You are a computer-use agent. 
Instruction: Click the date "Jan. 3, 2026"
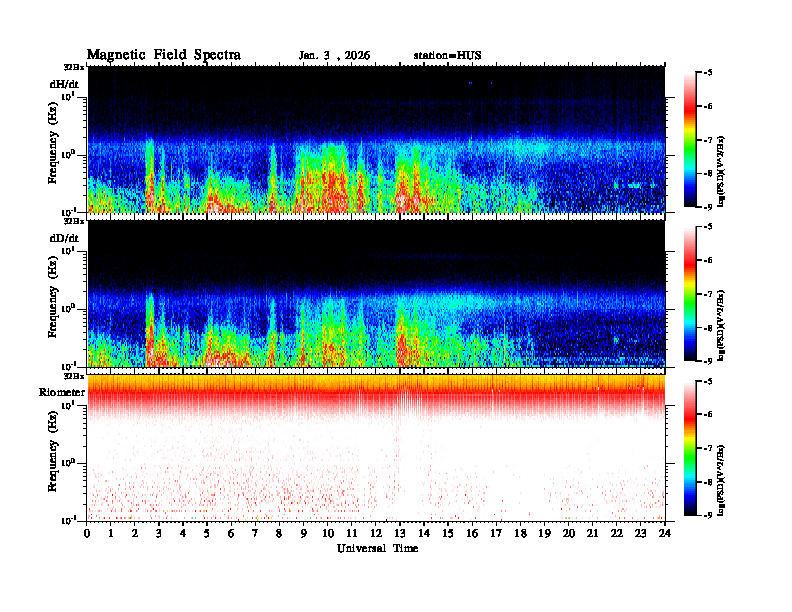click(334, 56)
